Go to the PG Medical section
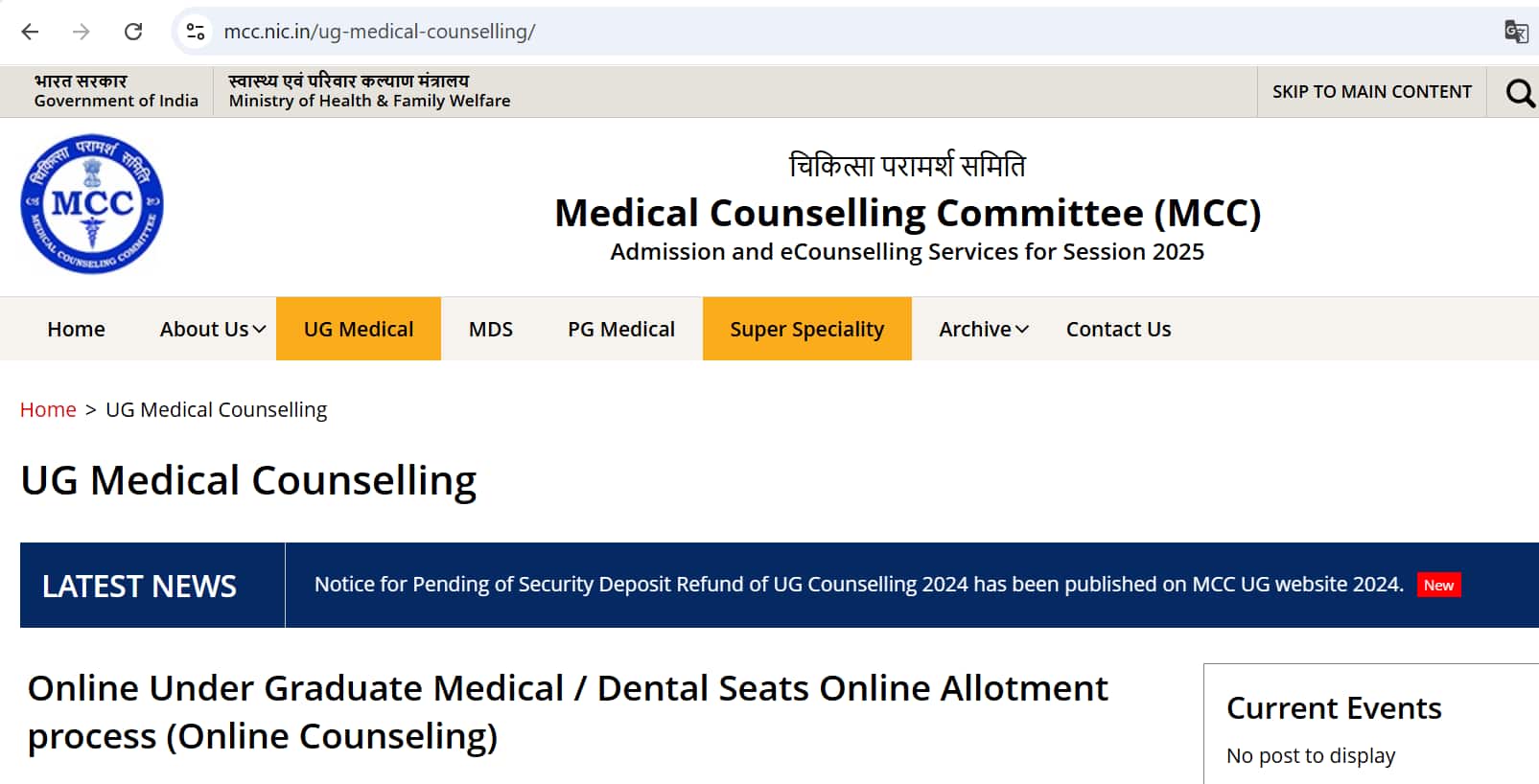 (621, 329)
